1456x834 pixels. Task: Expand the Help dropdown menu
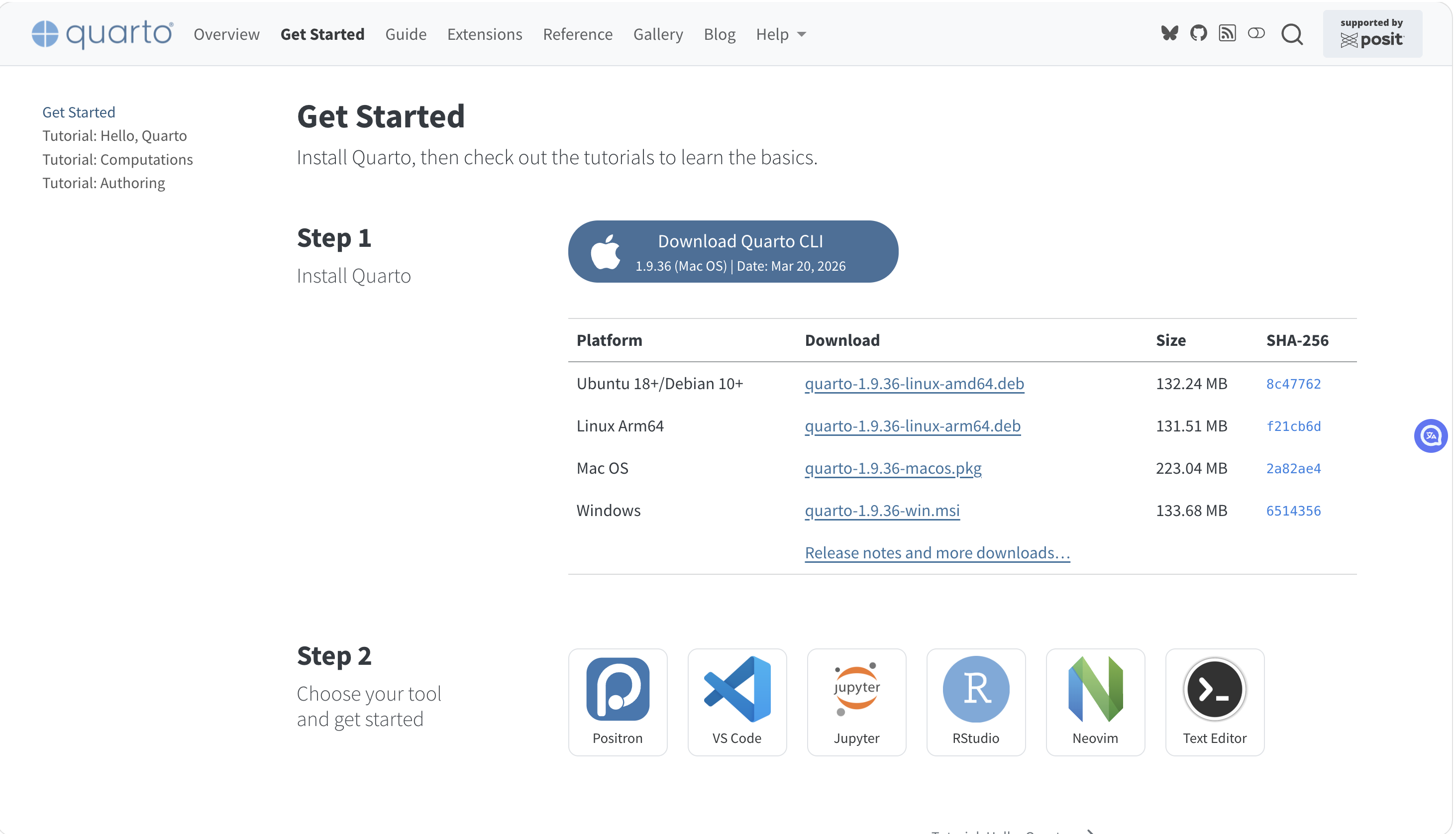pyautogui.click(x=781, y=34)
